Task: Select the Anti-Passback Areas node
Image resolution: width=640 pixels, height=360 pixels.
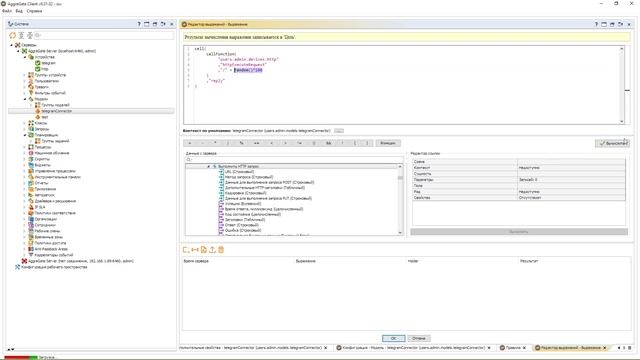Action: (x=51, y=249)
